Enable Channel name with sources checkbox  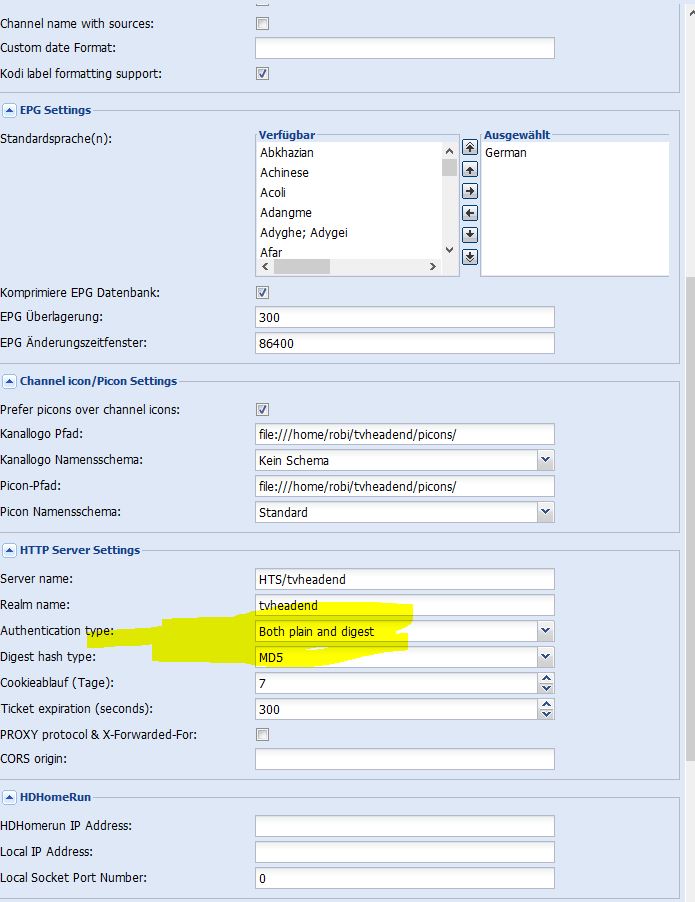pos(262,24)
